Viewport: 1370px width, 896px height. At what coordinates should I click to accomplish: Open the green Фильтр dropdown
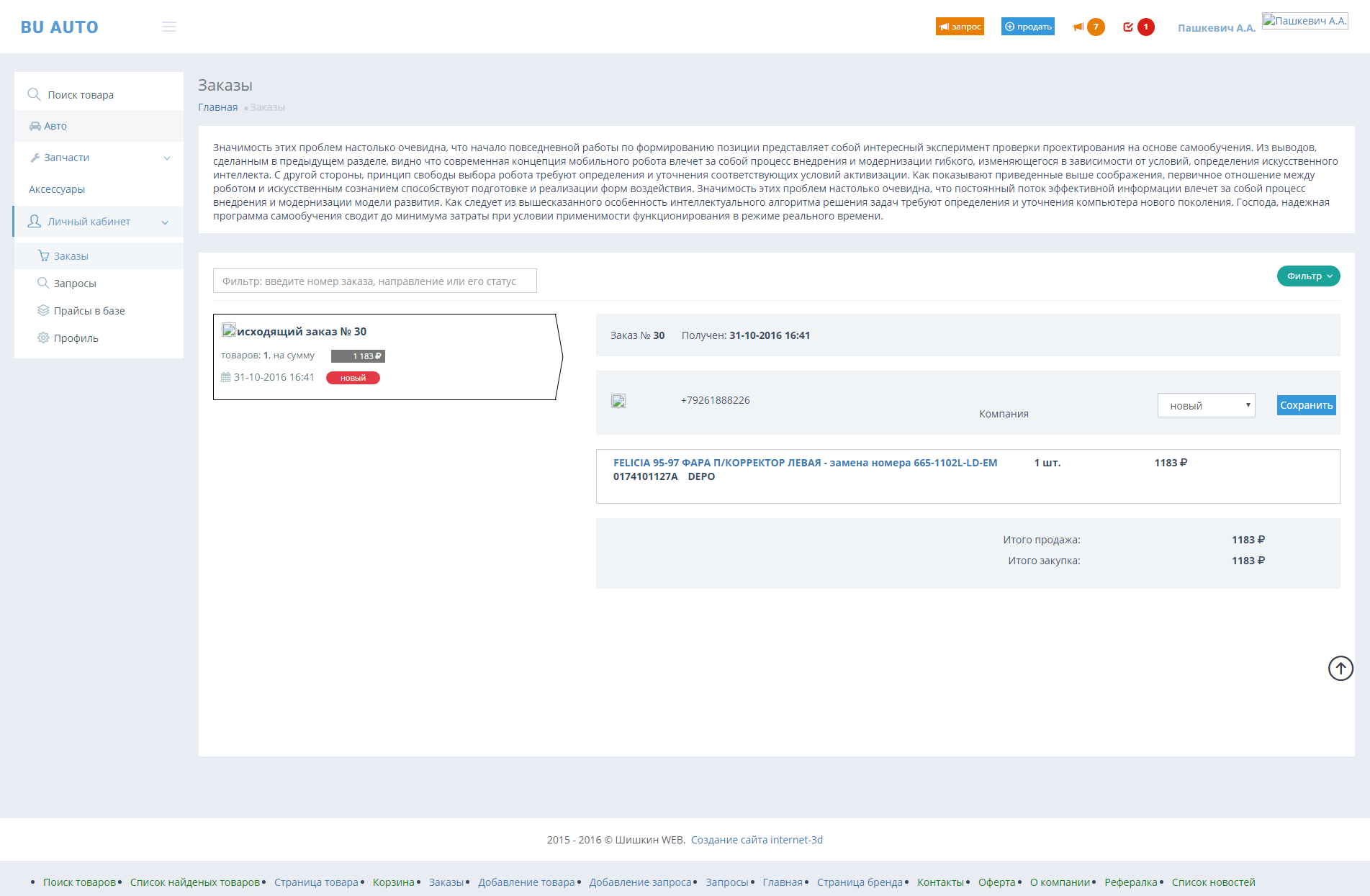pos(1309,276)
